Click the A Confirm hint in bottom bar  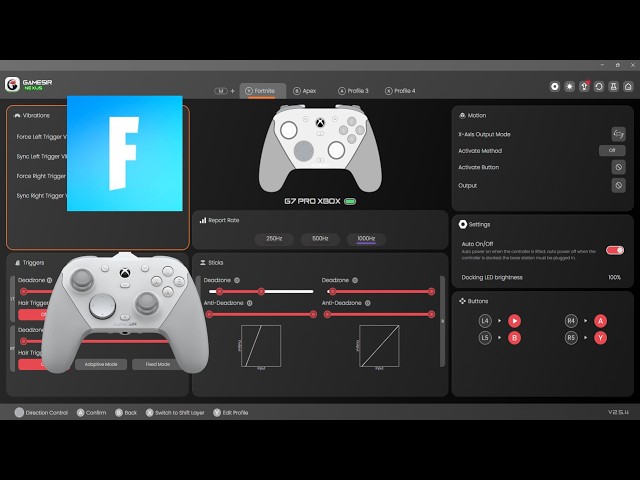pos(91,413)
